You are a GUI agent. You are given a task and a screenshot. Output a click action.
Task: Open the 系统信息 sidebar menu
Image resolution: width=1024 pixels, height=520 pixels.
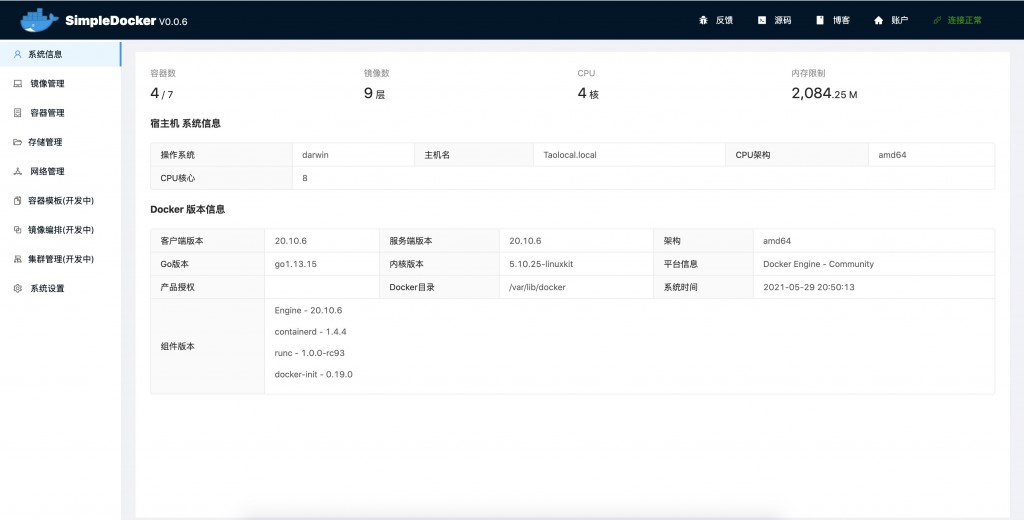[x=60, y=54]
